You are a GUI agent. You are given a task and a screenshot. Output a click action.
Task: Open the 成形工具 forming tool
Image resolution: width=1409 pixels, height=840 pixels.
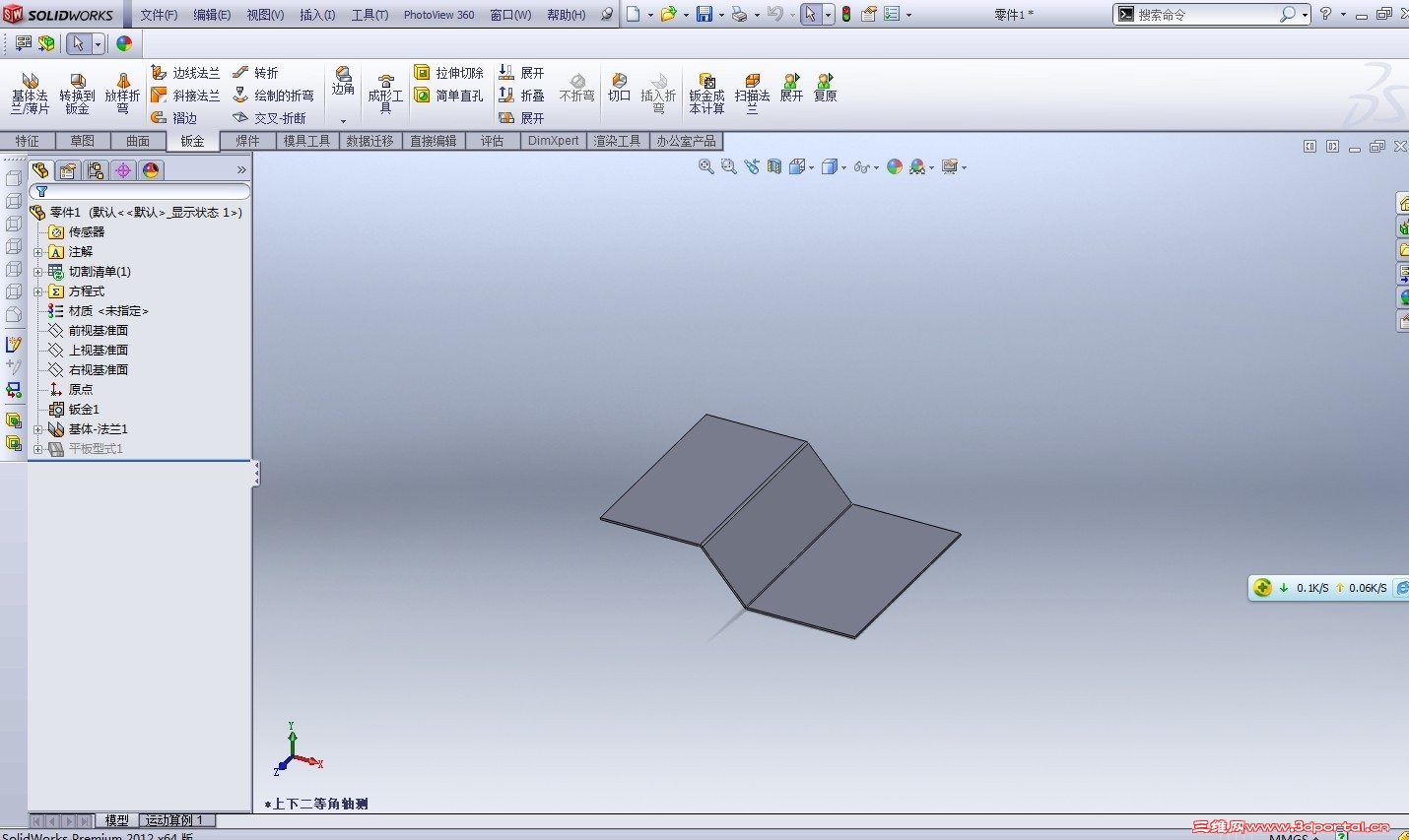pos(385,94)
